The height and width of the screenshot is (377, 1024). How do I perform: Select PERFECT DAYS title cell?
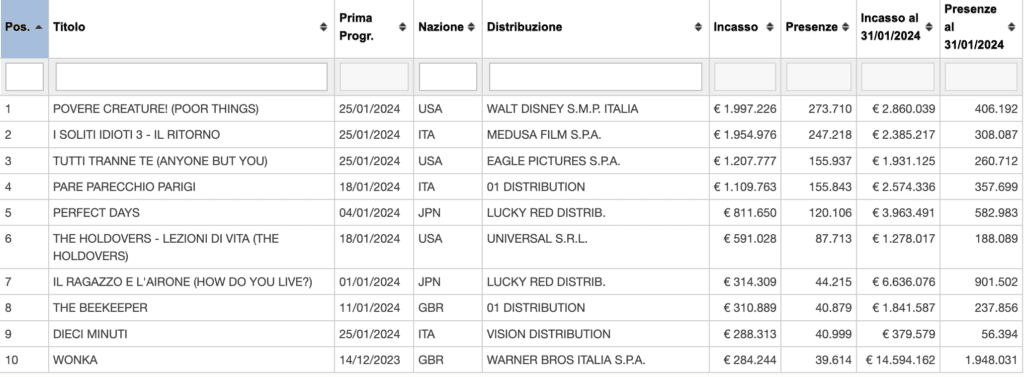click(96, 213)
